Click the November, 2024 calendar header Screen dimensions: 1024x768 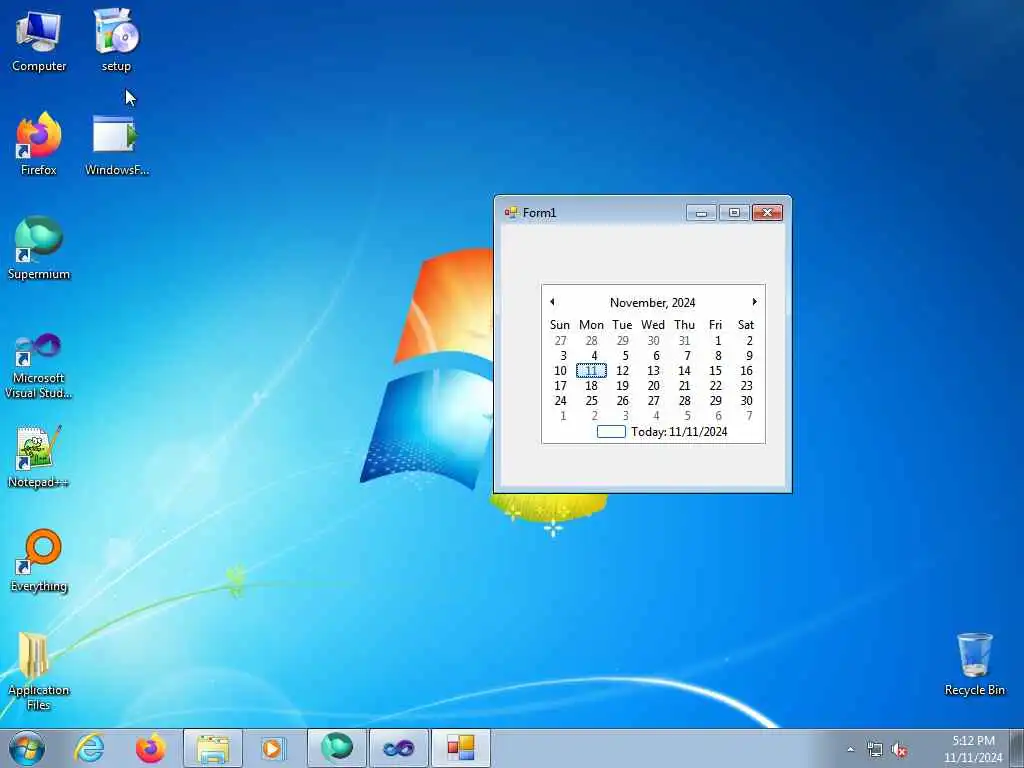click(x=652, y=302)
